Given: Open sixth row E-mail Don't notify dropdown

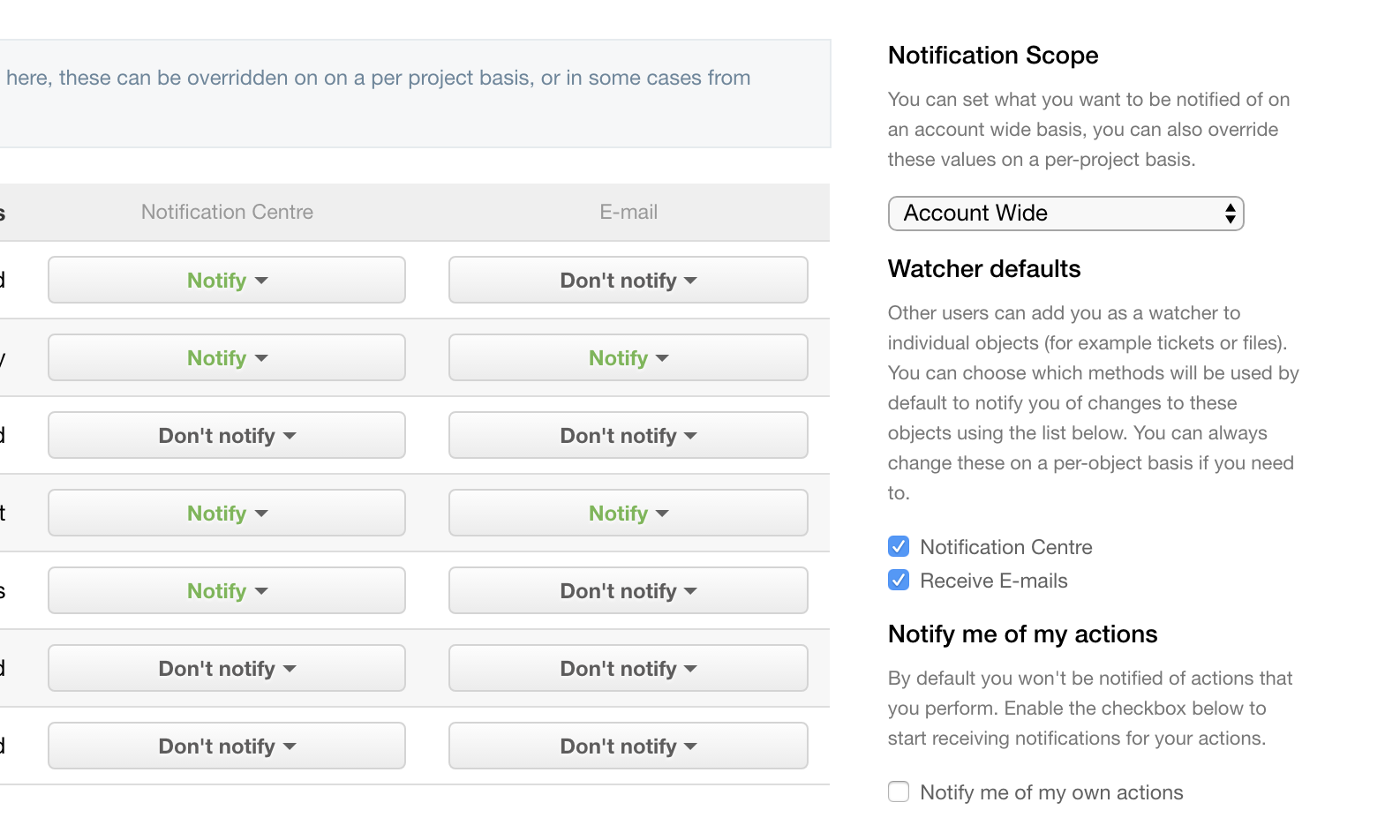Looking at the screenshot, I should (628, 669).
